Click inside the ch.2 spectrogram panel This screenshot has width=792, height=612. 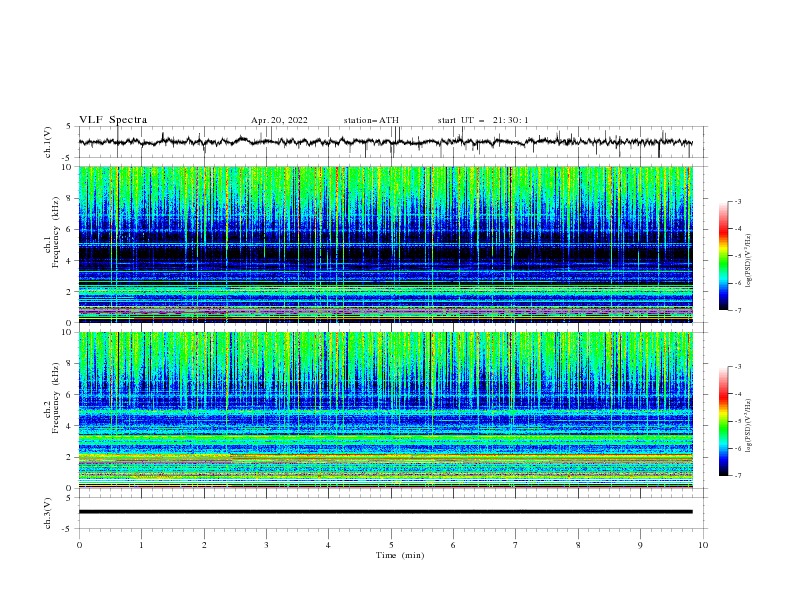coord(386,410)
